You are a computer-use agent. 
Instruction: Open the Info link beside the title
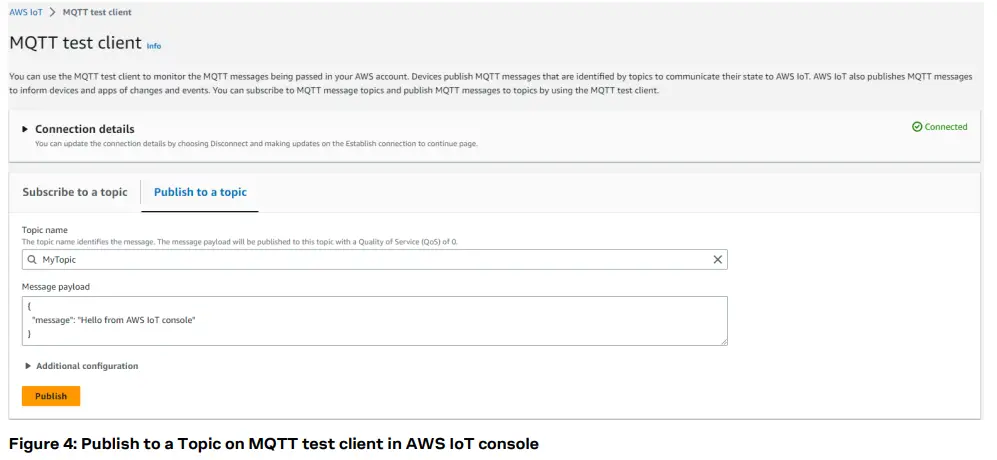coord(154,46)
